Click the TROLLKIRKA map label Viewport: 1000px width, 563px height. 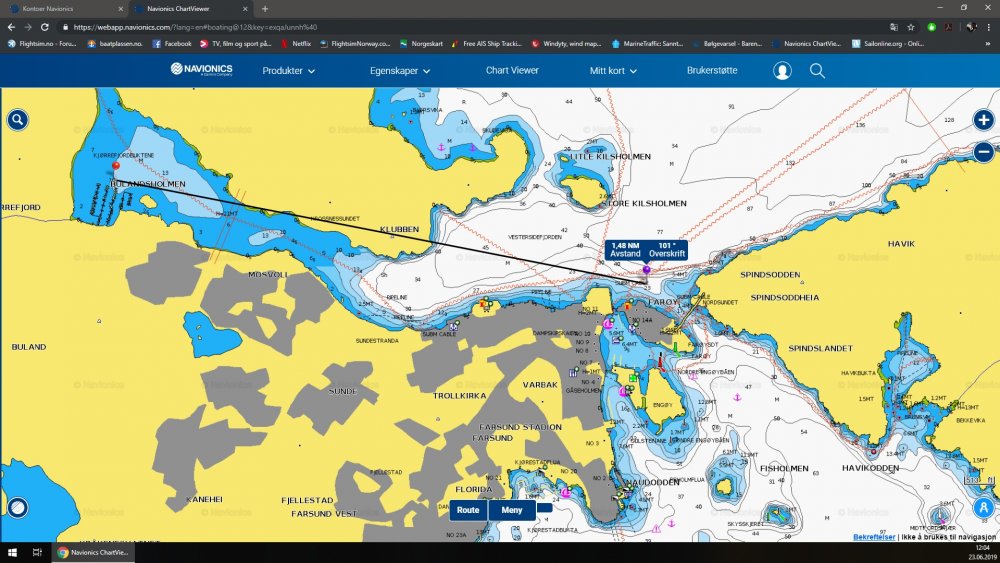459,396
